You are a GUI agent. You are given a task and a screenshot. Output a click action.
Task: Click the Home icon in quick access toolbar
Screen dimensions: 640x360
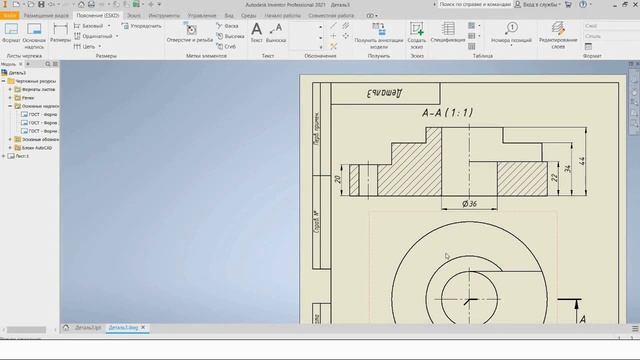tap(81, 4)
